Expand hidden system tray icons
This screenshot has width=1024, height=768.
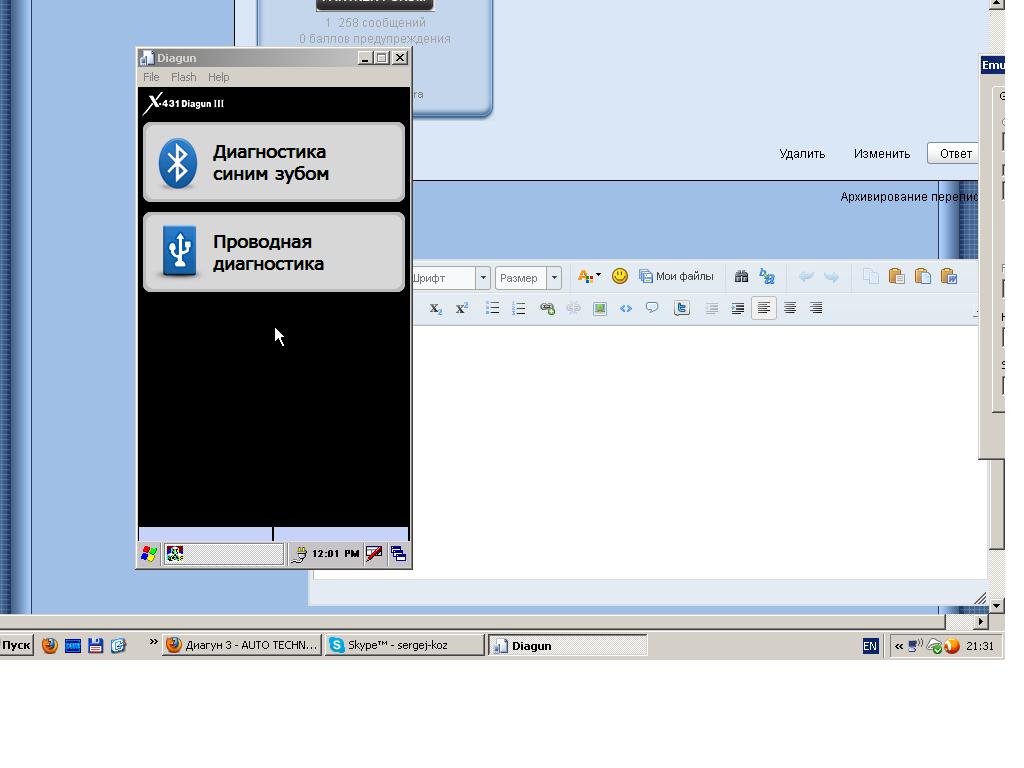coord(899,646)
